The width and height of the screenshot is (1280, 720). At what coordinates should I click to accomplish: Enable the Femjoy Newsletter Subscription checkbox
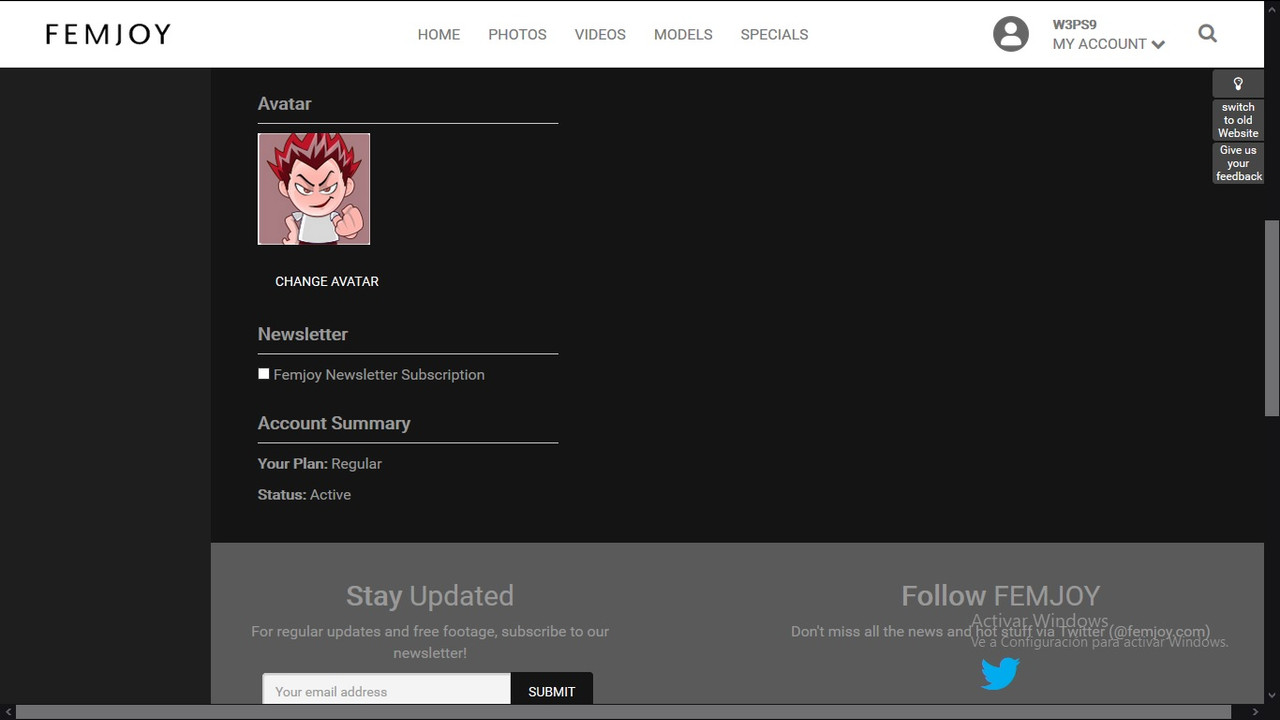click(x=264, y=374)
